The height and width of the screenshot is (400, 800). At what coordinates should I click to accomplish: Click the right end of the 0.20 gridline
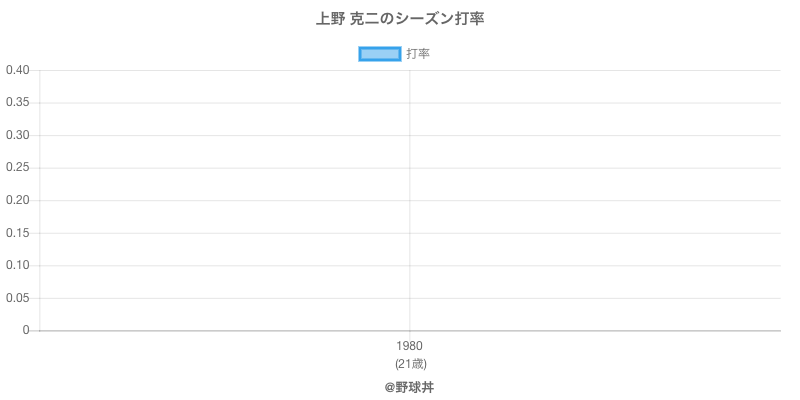[778, 200]
